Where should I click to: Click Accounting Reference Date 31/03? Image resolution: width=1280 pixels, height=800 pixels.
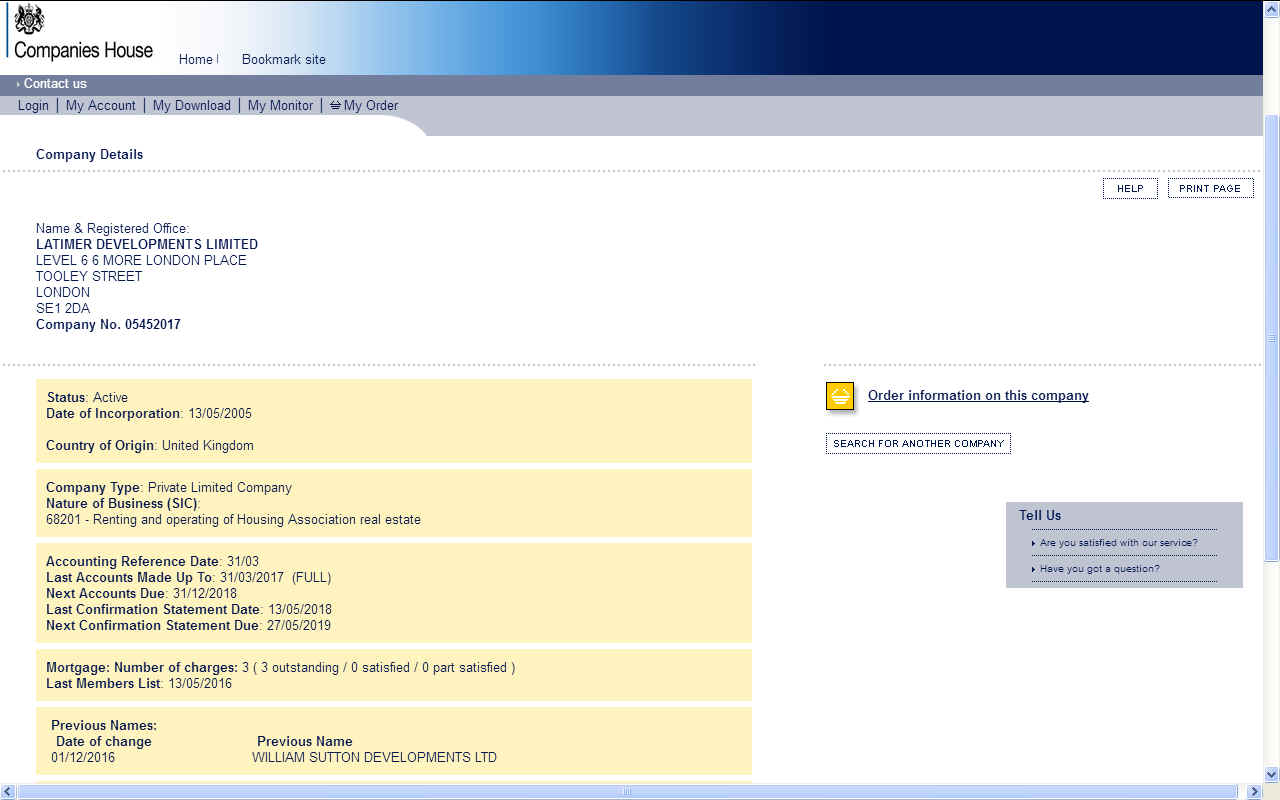[x=152, y=562]
